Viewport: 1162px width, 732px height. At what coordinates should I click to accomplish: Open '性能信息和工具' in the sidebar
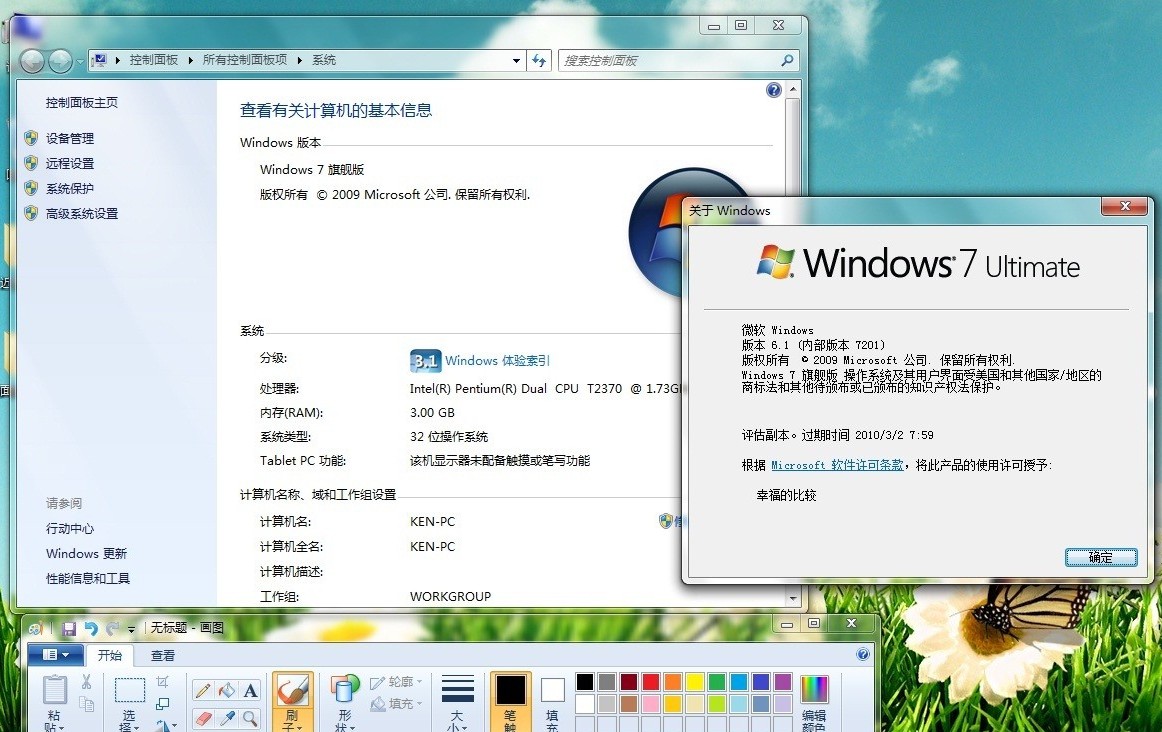click(87, 579)
